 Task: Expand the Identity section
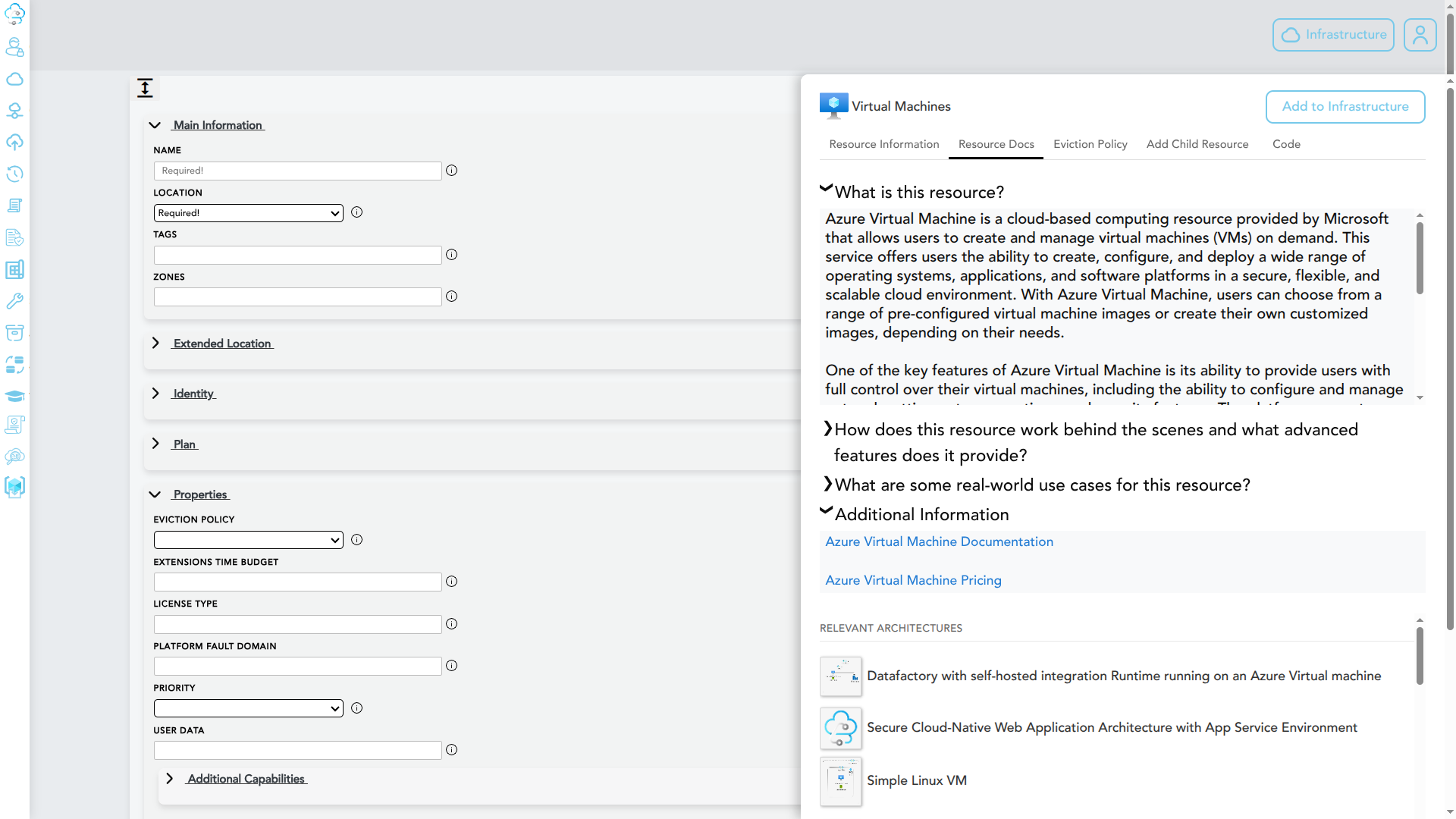155,394
